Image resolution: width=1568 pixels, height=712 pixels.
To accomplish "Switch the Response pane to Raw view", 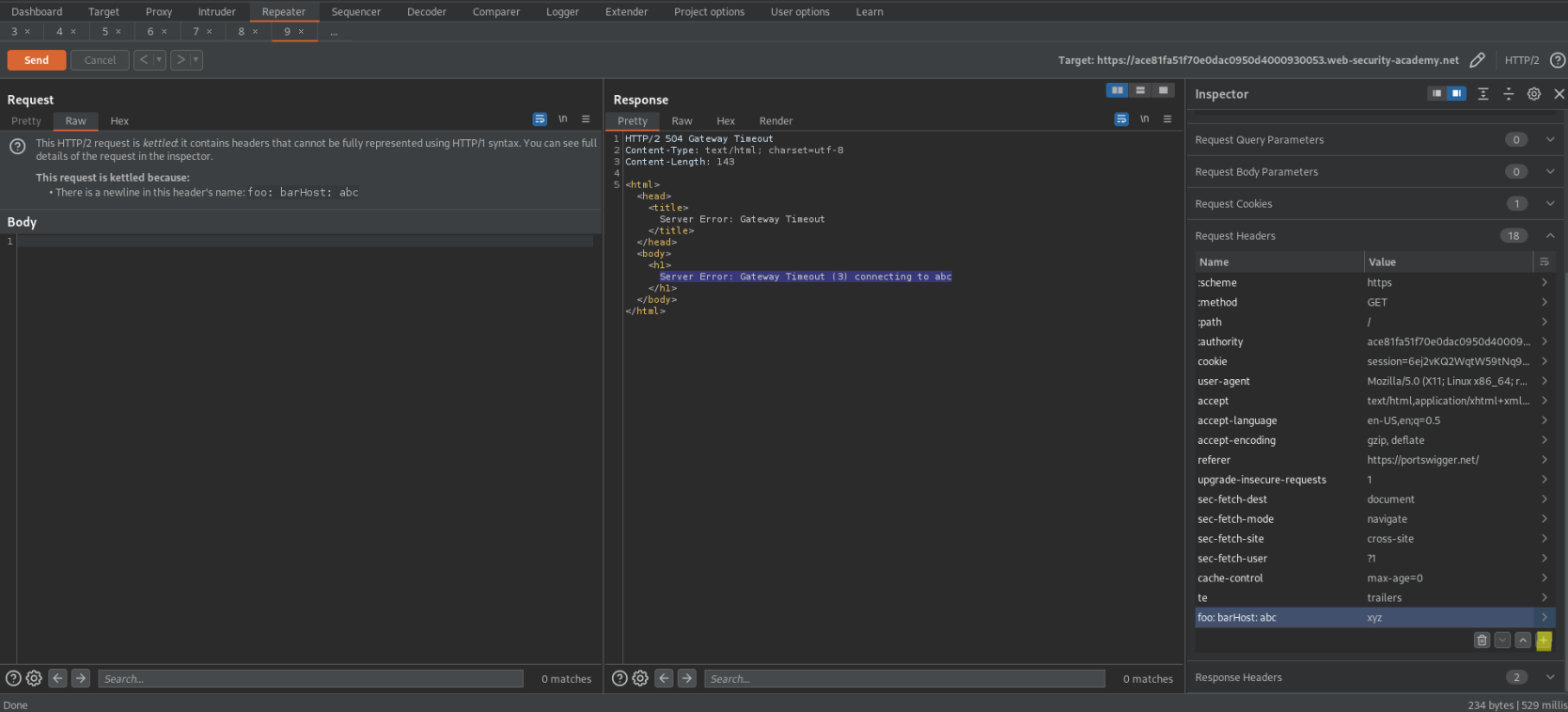I will [682, 121].
